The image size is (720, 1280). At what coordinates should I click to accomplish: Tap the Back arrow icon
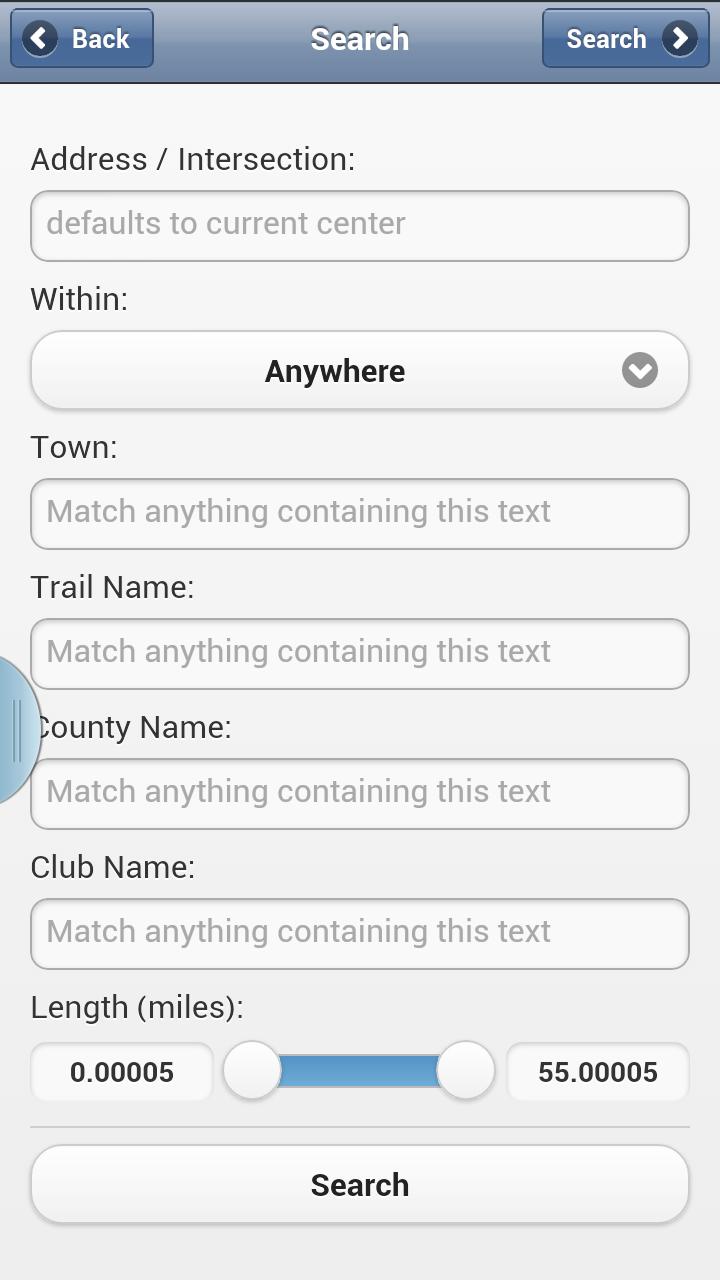[x=40, y=39]
